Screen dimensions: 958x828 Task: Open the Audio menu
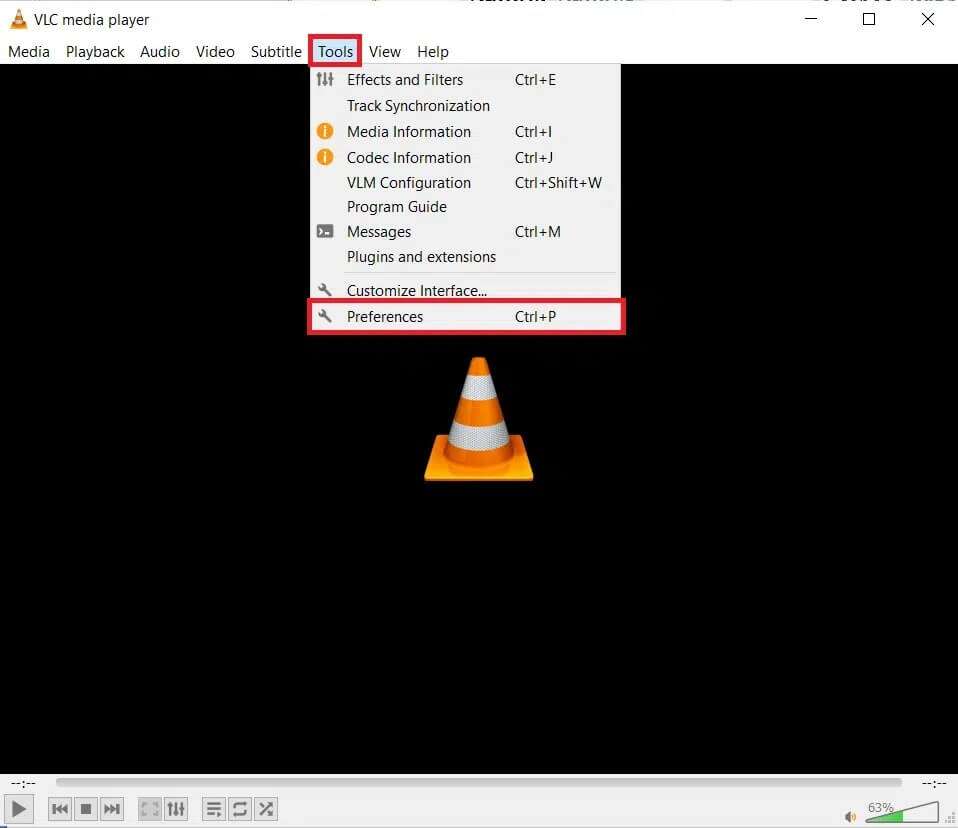(159, 52)
